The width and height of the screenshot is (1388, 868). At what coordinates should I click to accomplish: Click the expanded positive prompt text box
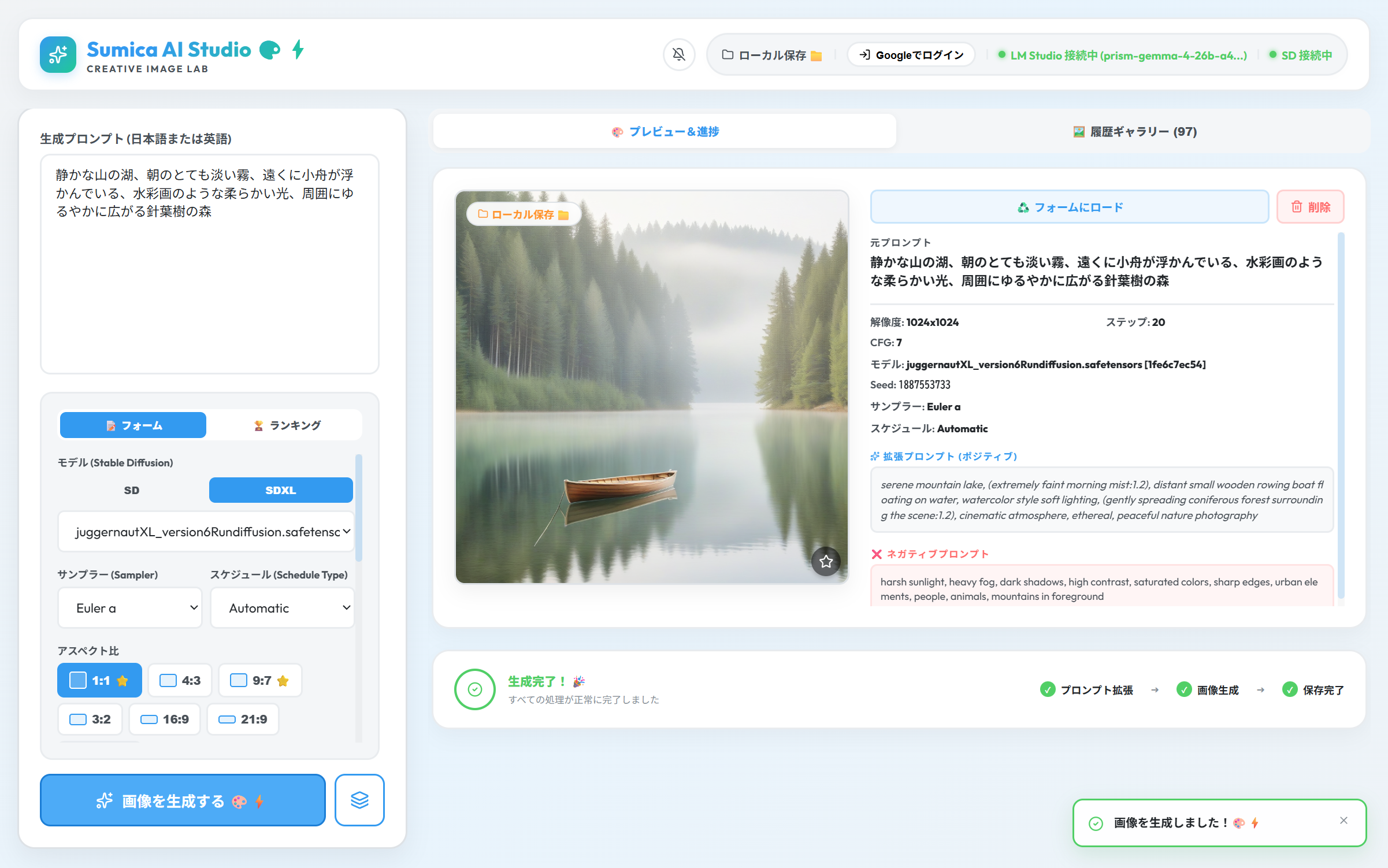click(x=1101, y=500)
